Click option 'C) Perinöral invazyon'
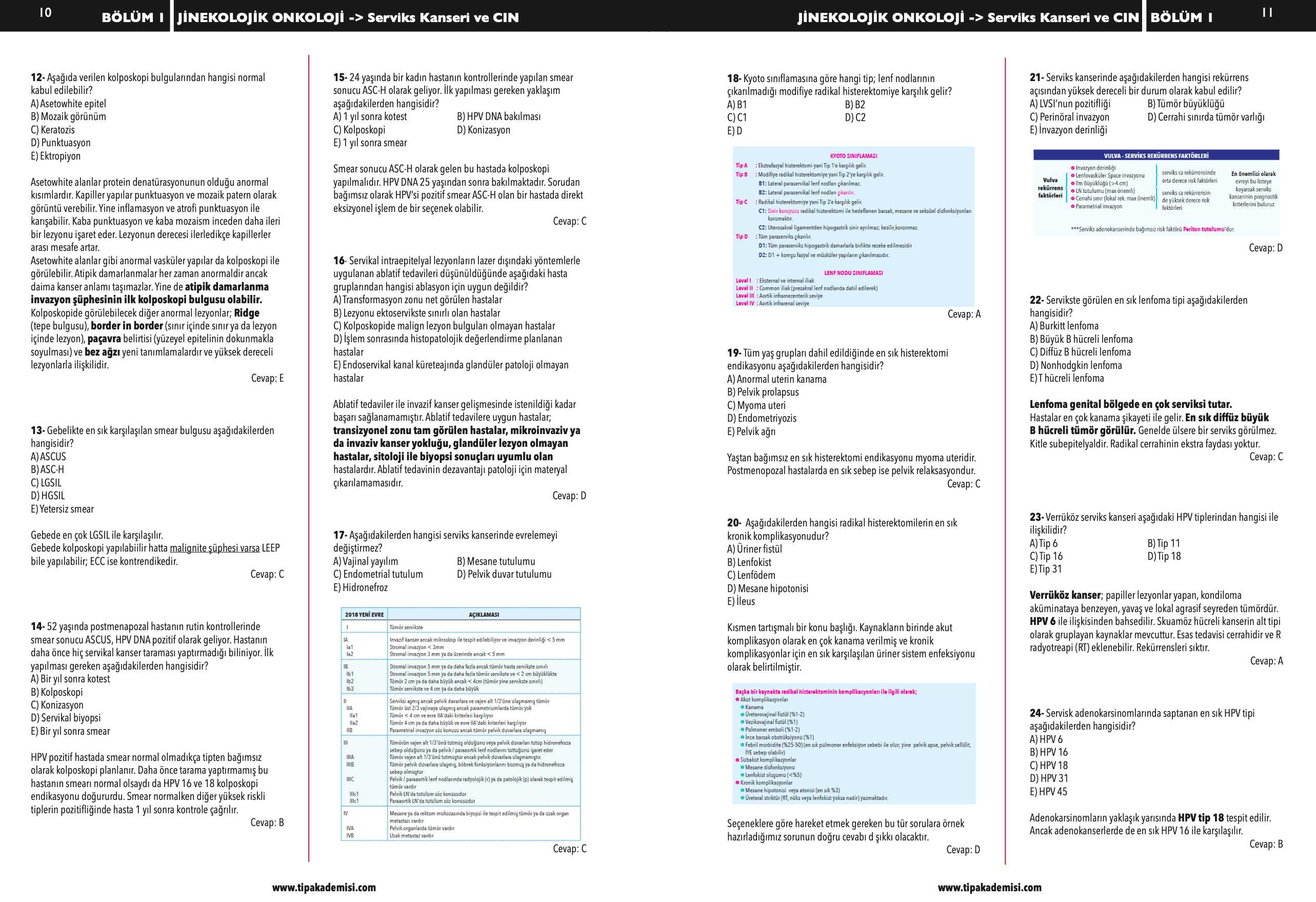Screen dimensions: 1316x902 pyautogui.click(x=1070, y=116)
